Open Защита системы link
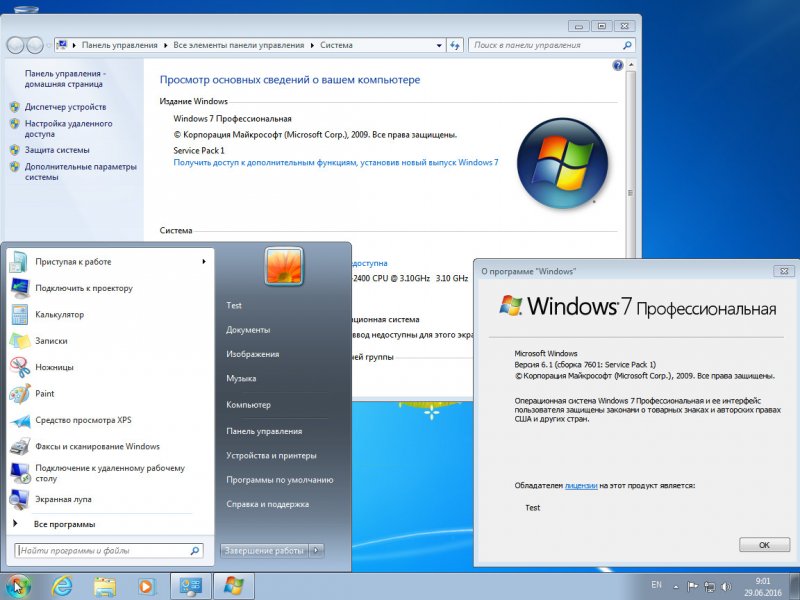The height and width of the screenshot is (600, 800). [x=57, y=150]
